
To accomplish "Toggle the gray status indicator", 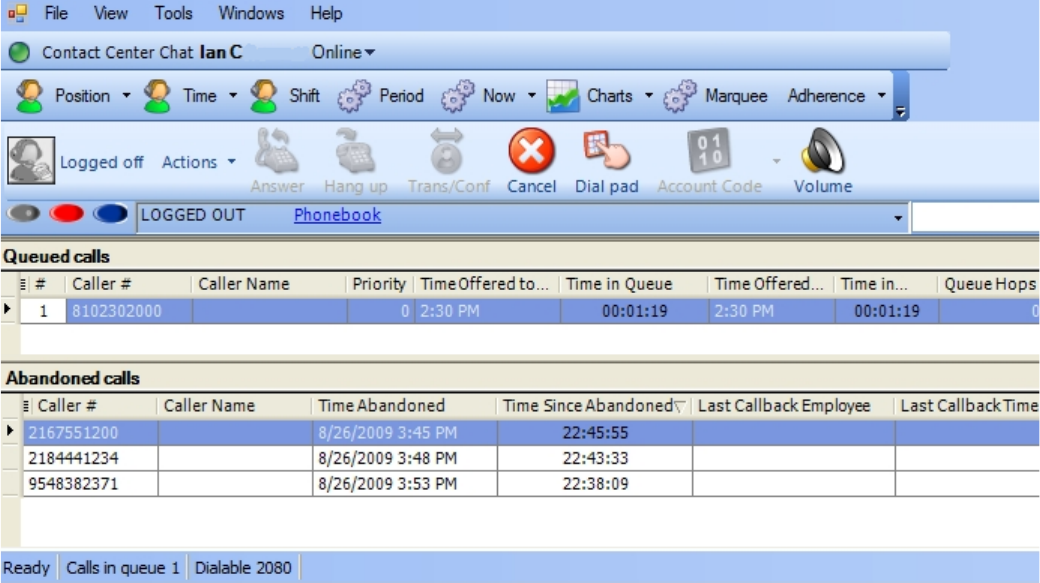I will pyautogui.click(x=26, y=215).
